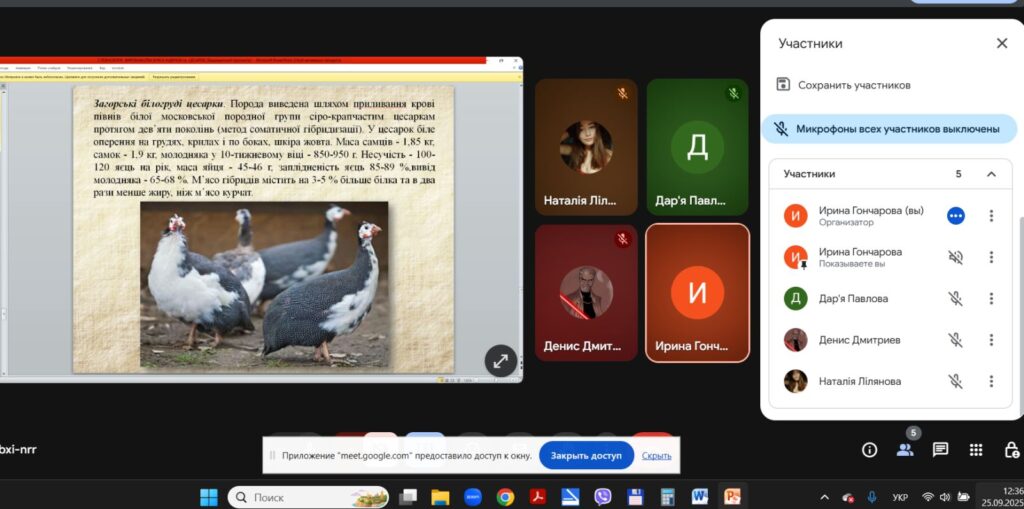Open the chat messages icon
The image size is (1024, 509).
940,450
